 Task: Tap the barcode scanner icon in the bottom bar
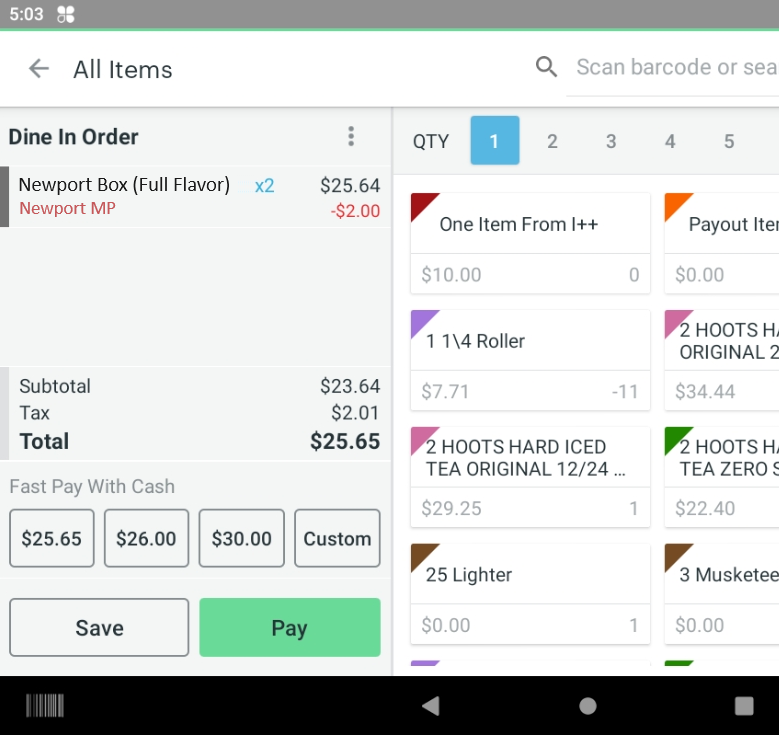tap(45, 705)
